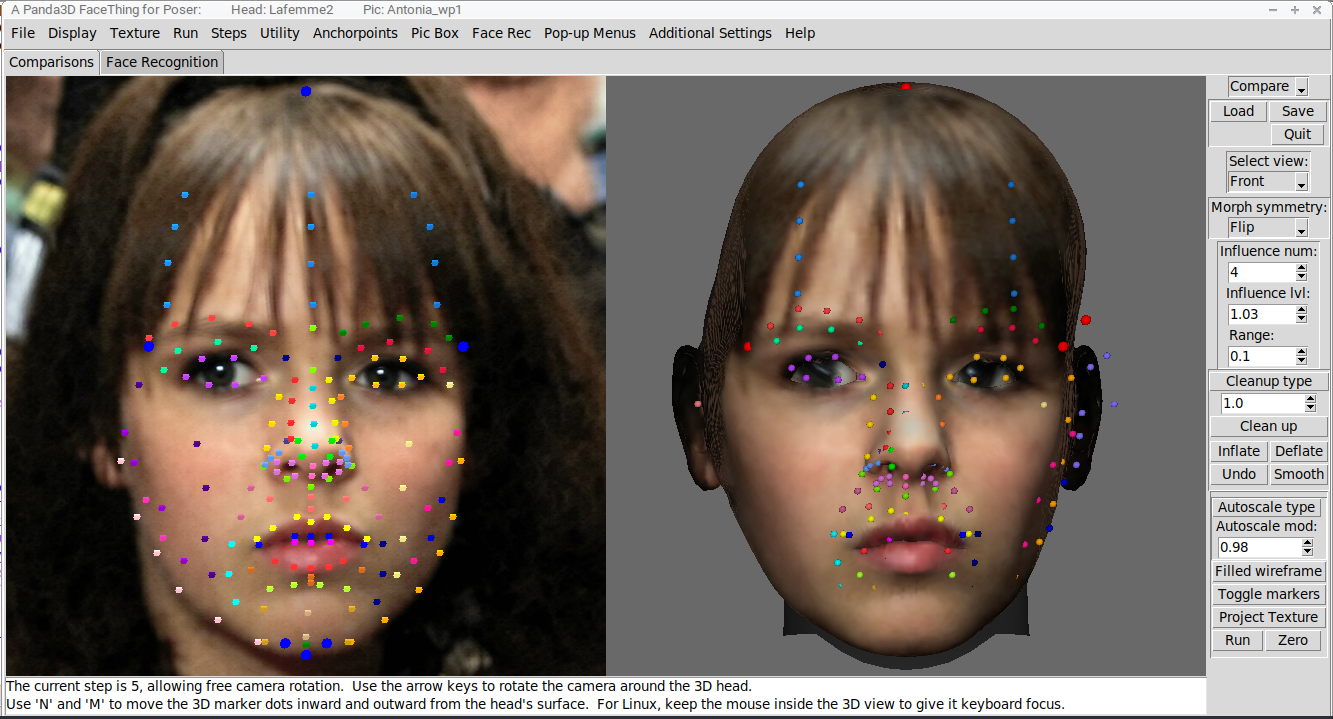Viewport: 1333px width, 719px height.
Task: Focus the Influence lvl field
Action: click(x=1261, y=314)
